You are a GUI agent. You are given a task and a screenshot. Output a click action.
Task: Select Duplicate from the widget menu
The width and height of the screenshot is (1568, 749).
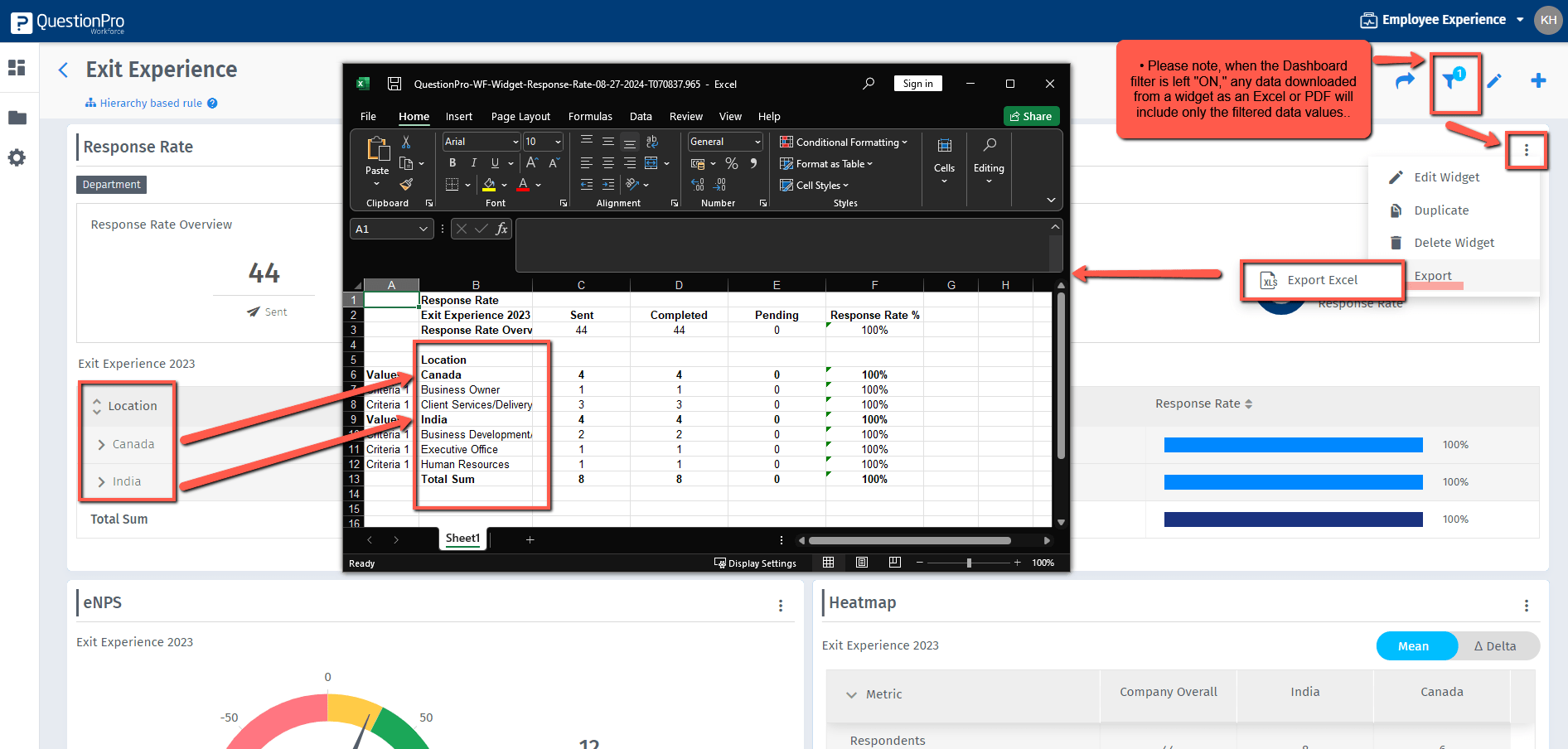click(x=1441, y=210)
